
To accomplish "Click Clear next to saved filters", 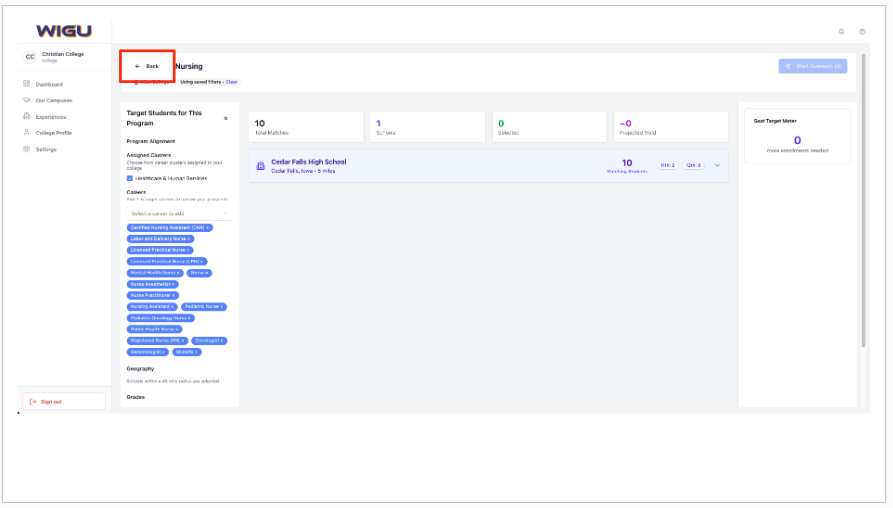I will 232,82.
